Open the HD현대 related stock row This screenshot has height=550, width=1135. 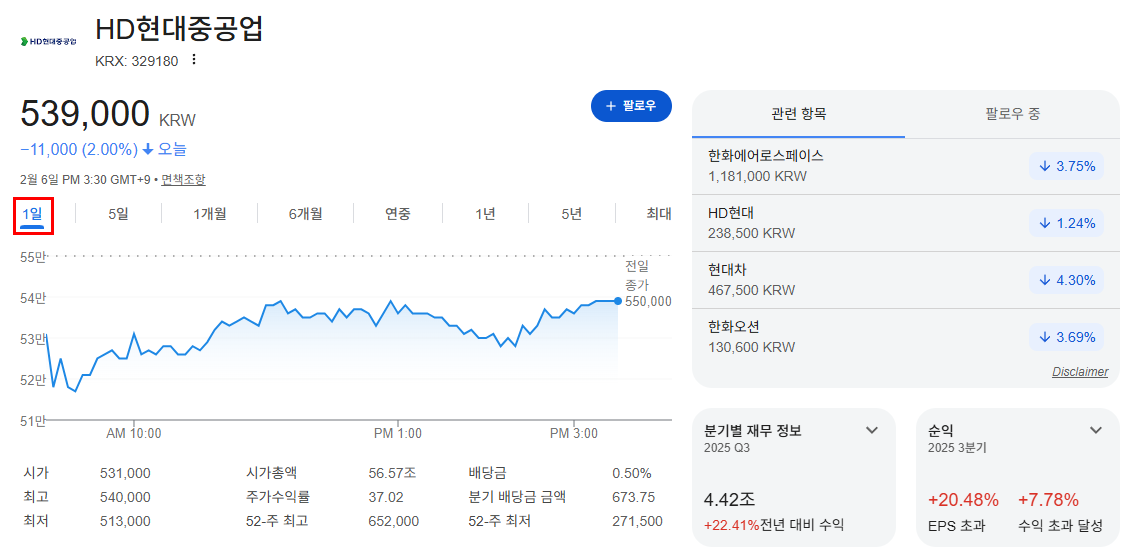(x=906, y=223)
